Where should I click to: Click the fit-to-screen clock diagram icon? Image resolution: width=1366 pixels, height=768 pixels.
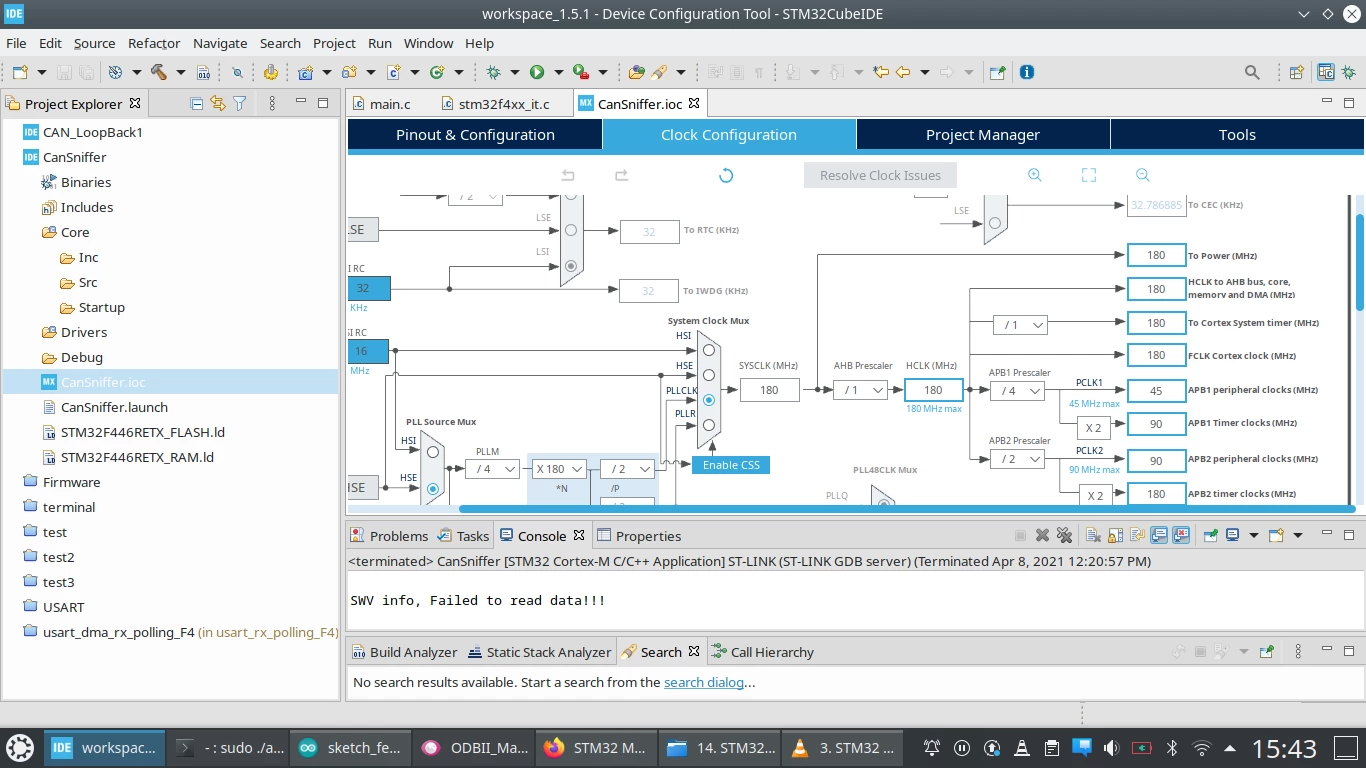pos(1089,175)
